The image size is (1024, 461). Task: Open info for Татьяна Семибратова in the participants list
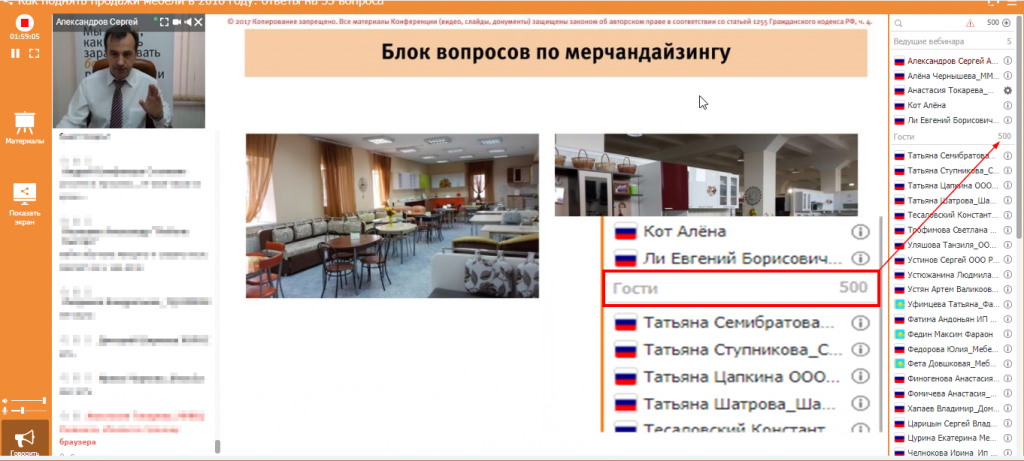(1007, 156)
